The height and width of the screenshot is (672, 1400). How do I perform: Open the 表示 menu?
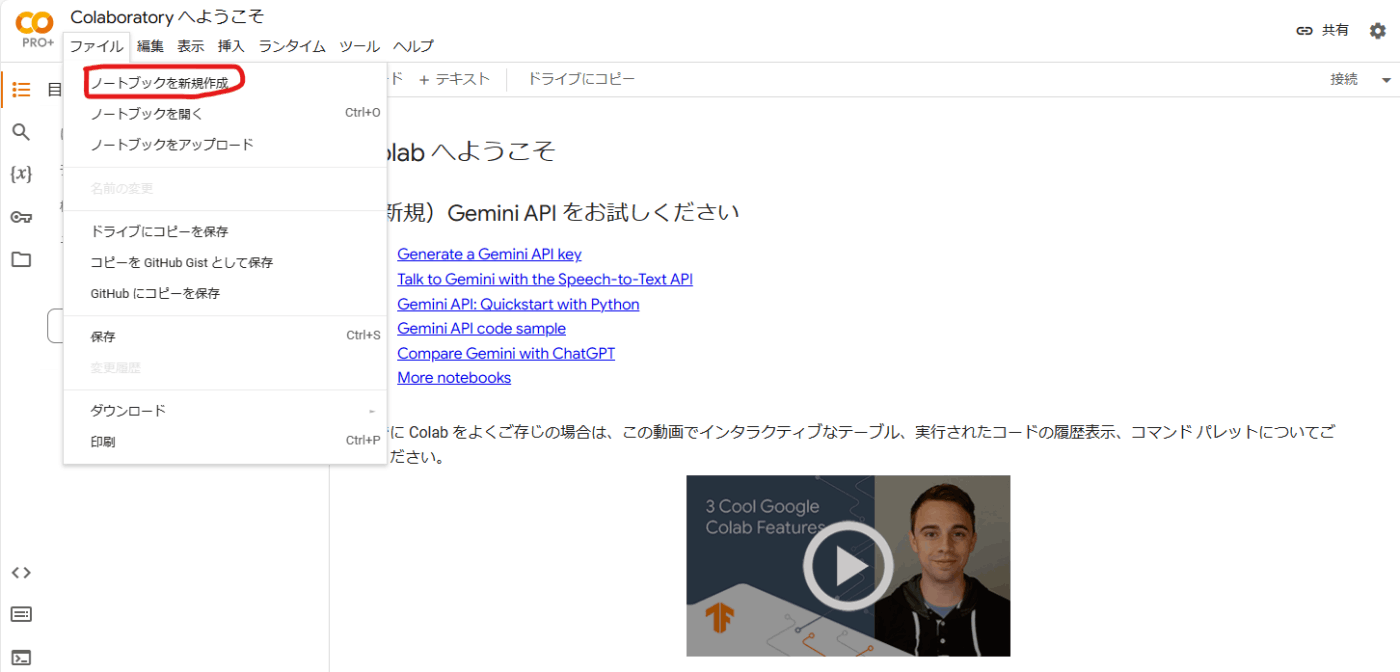pyautogui.click(x=191, y=46)
